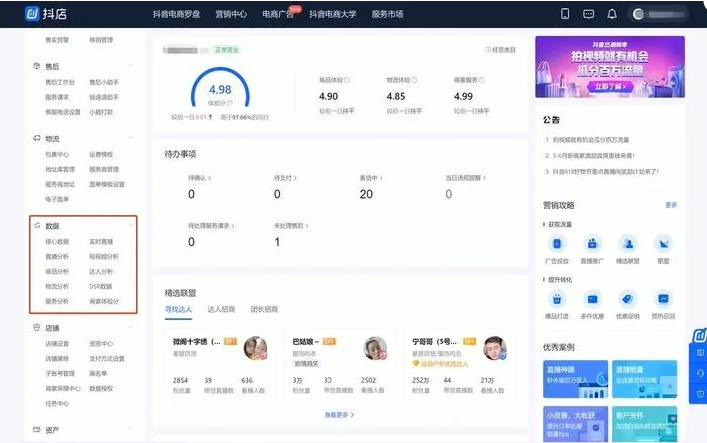Open the 爆品打造 basket icon
707x443 pixels.
[x=557, y=299]
